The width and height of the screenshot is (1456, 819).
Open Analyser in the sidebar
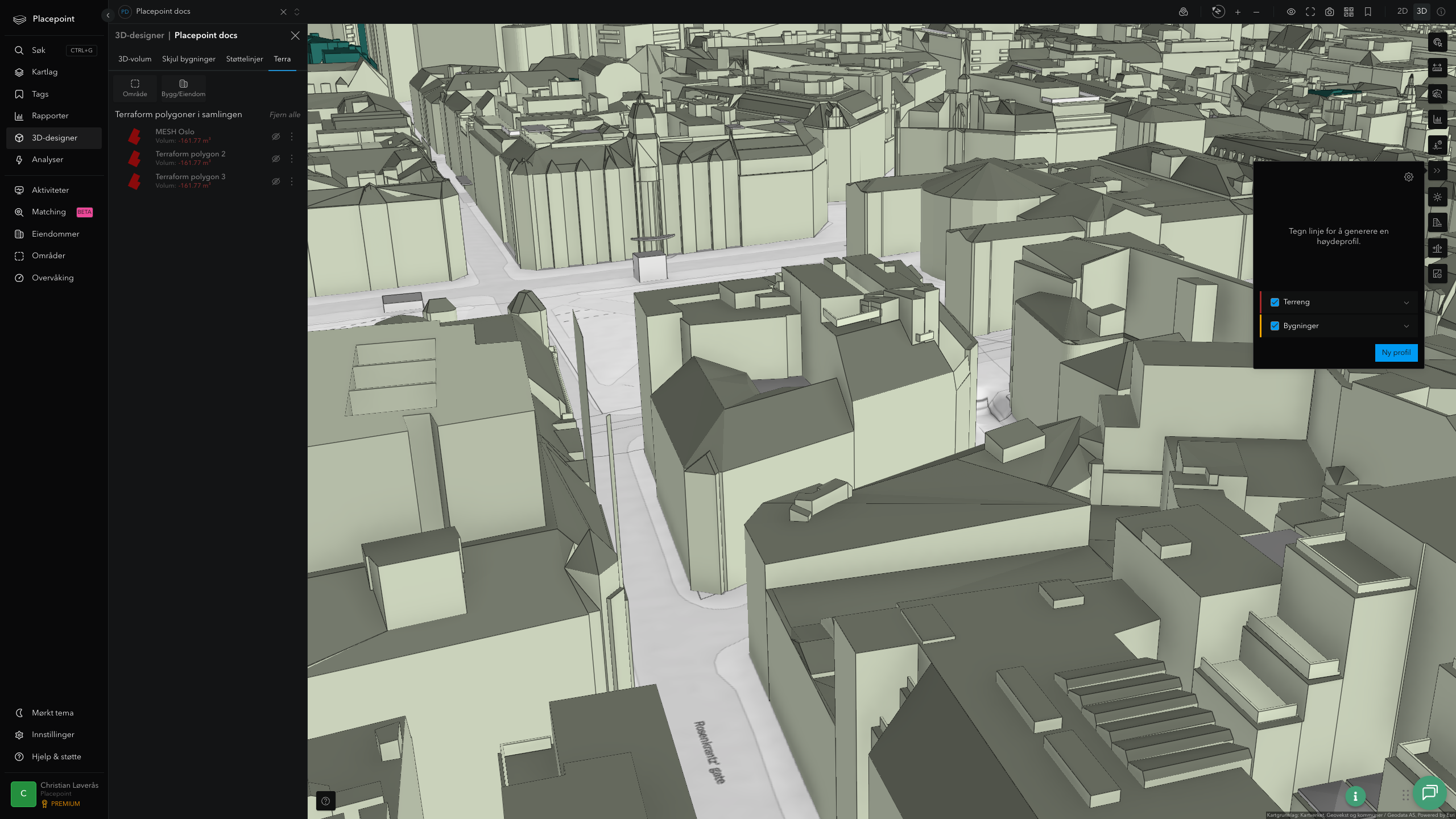coord(54,160)
